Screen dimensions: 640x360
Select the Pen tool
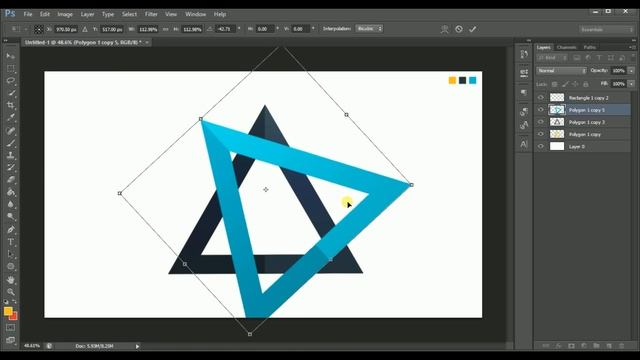pyautogui.click(x=11, y=230)
